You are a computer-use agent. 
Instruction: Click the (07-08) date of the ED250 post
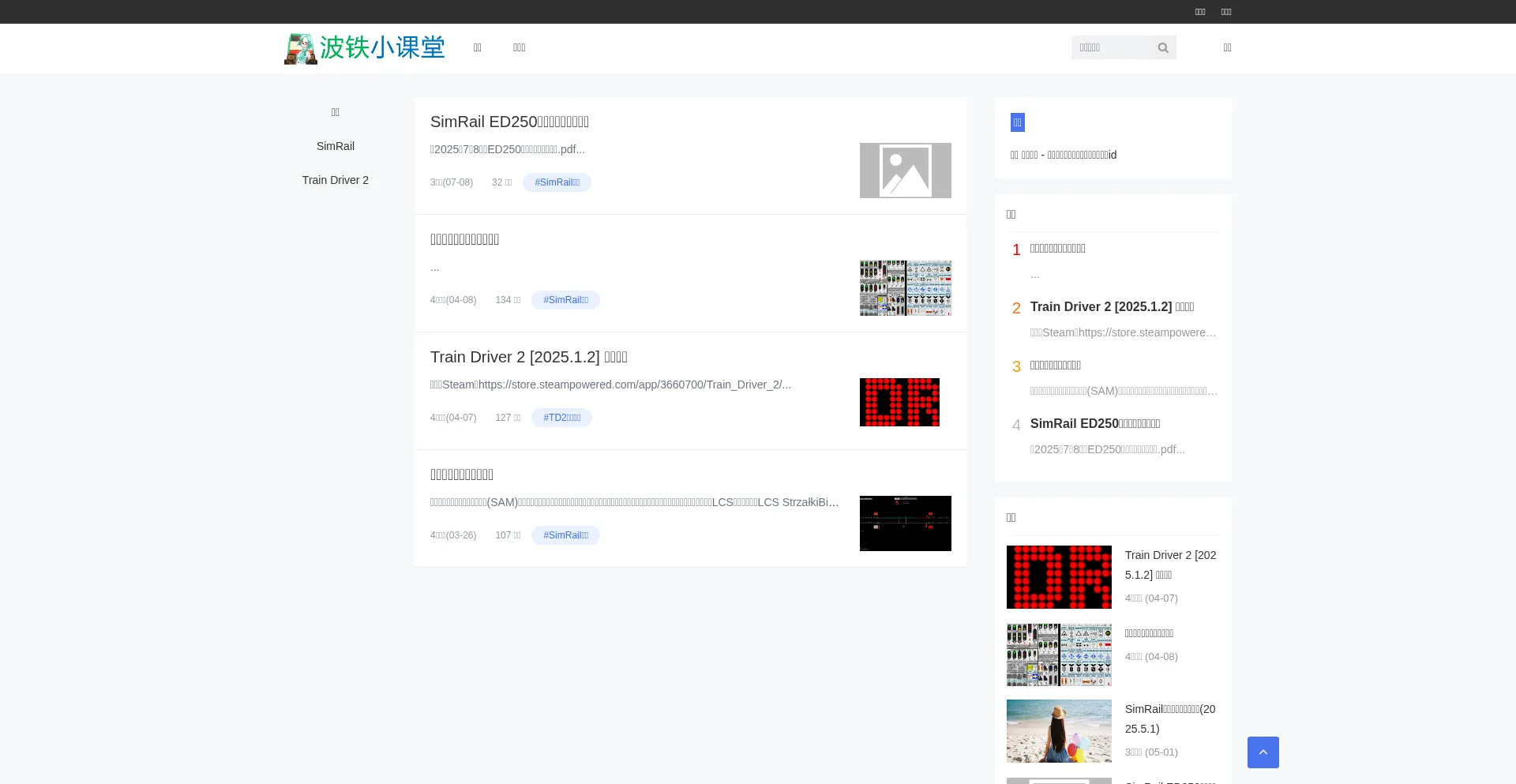452,182
